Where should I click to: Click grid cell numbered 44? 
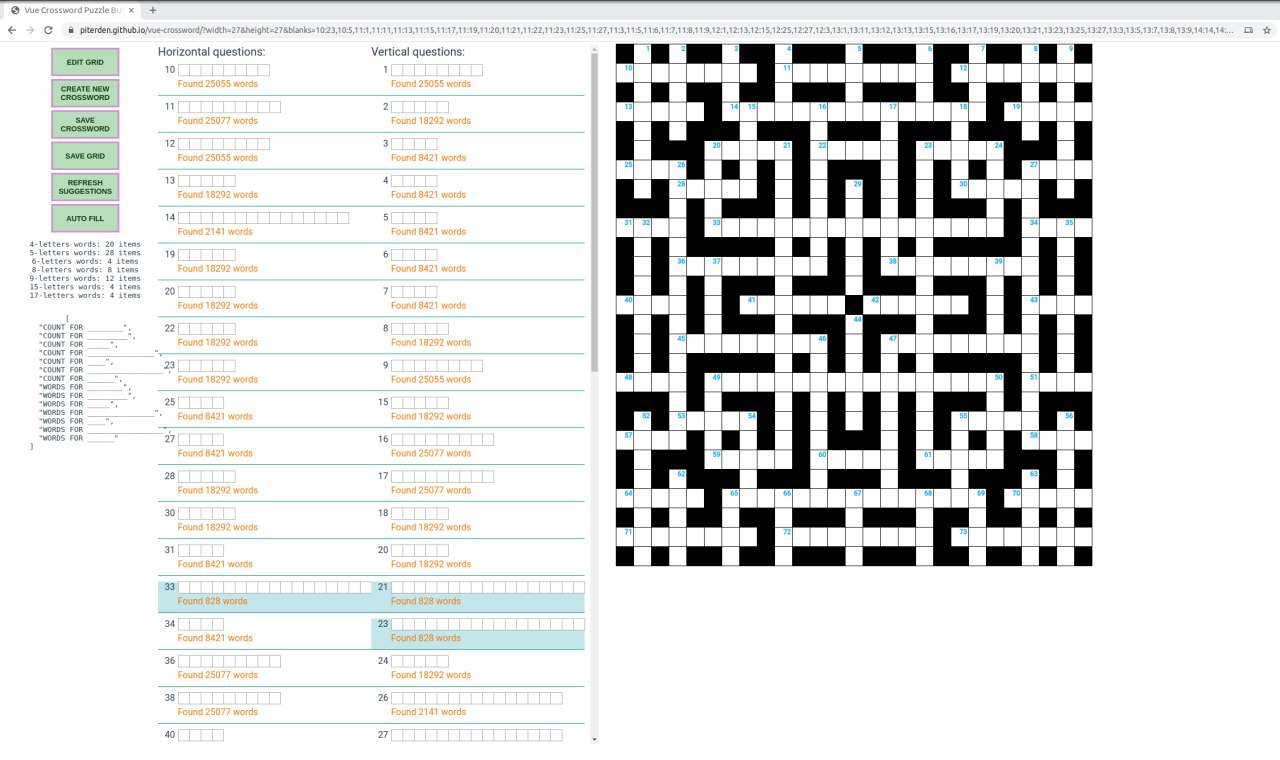coord(854,323)
